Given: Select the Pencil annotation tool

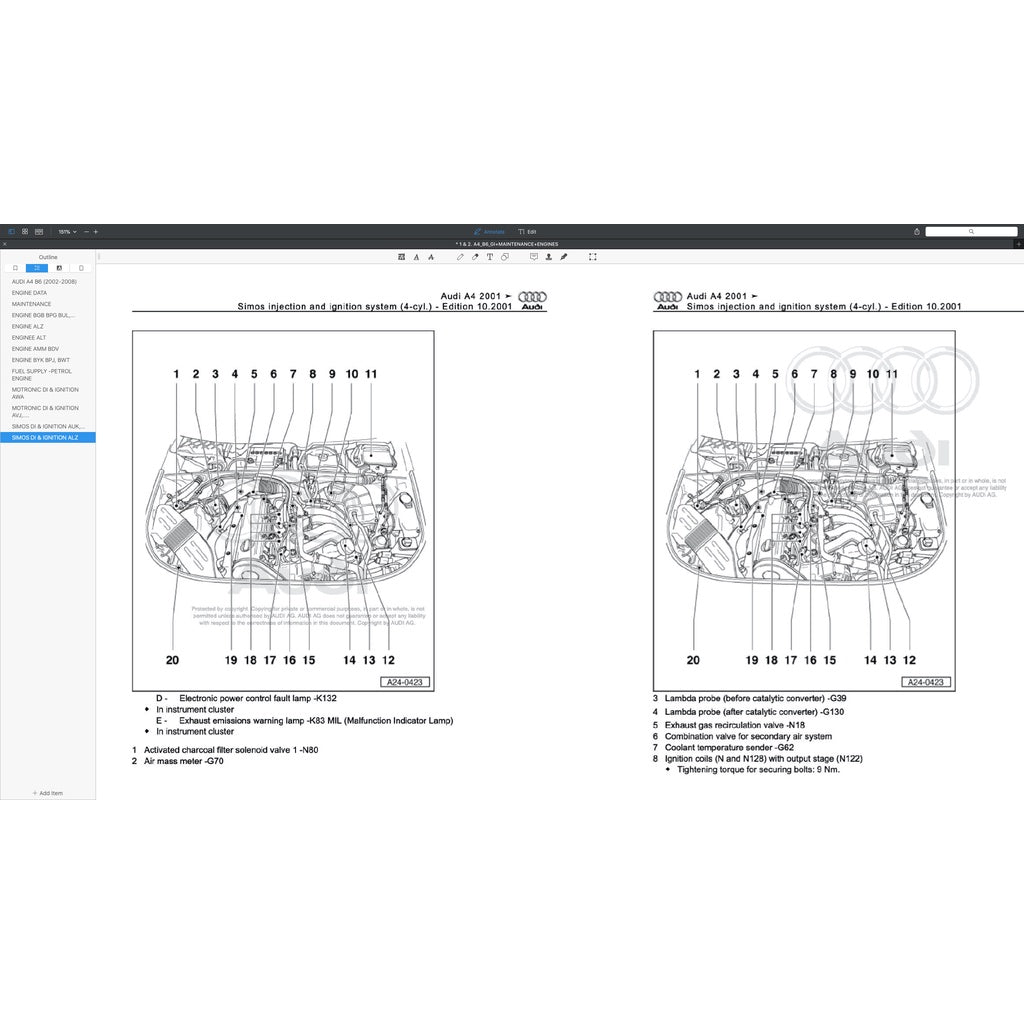Looking at the screenshot, I should tap(461, 257).
